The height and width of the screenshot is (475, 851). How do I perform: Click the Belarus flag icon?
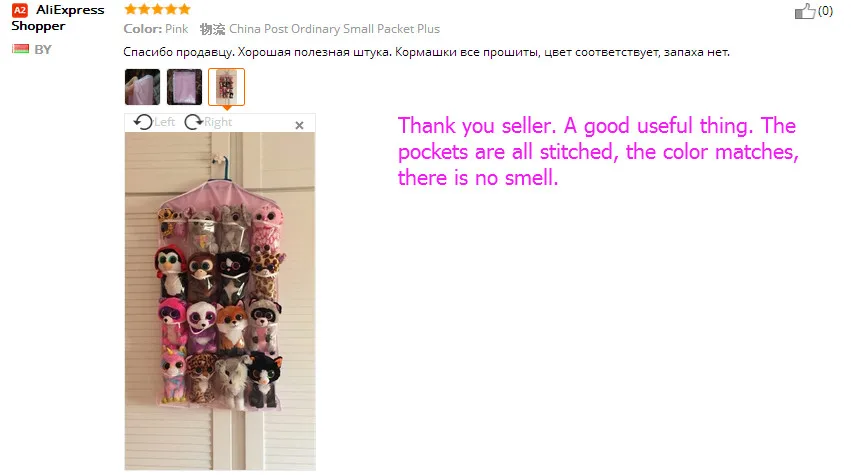coord(21,49)
